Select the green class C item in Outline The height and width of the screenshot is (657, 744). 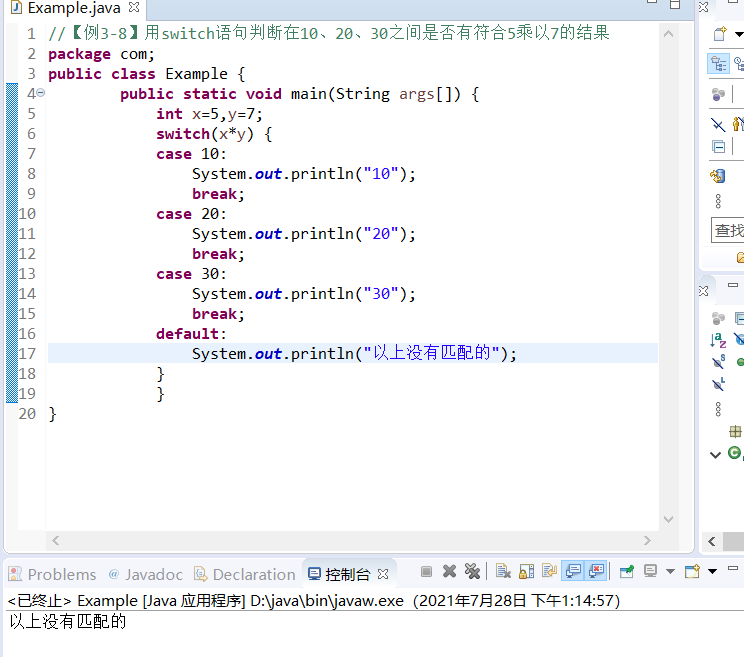tap(735, 453)
